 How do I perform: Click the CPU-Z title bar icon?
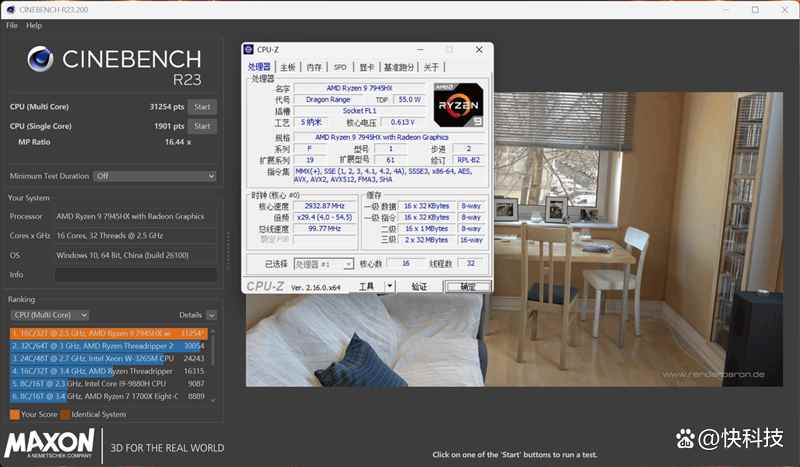(x=249, y=49)
